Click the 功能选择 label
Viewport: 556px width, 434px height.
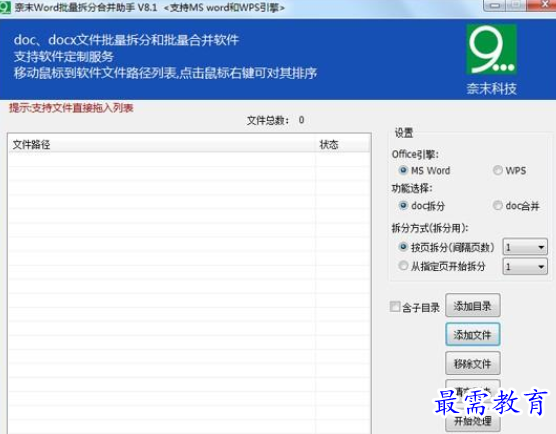click(x=412, y=188)
